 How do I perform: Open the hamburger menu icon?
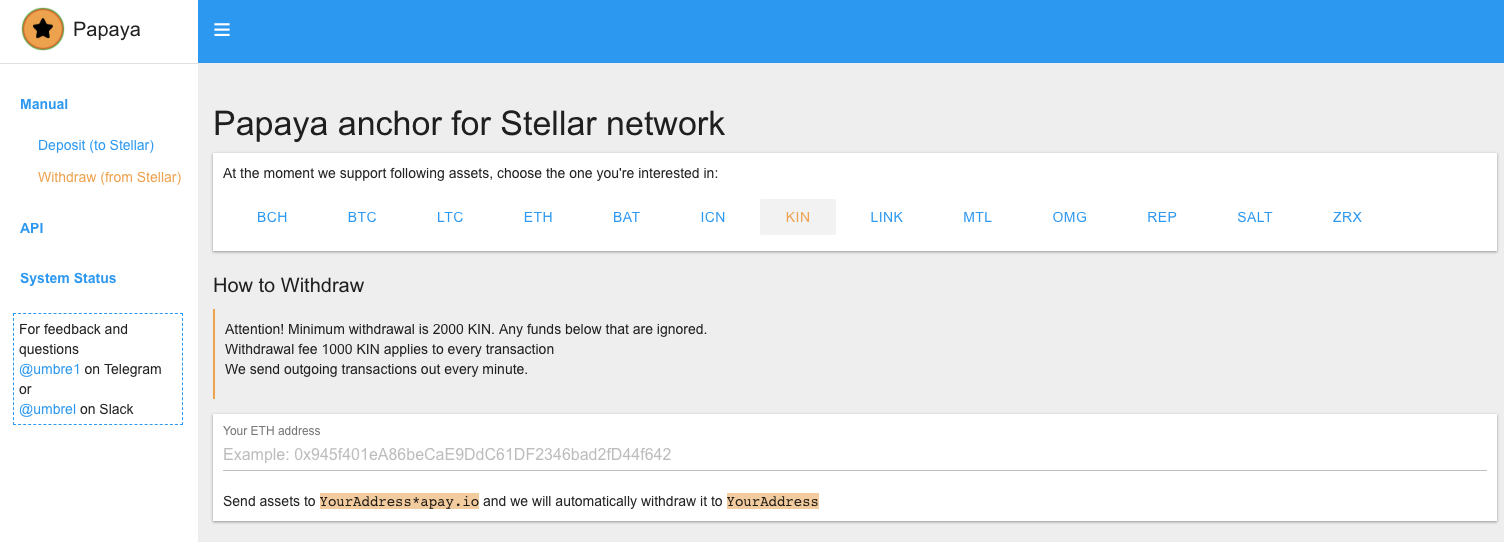coord(222,30)
